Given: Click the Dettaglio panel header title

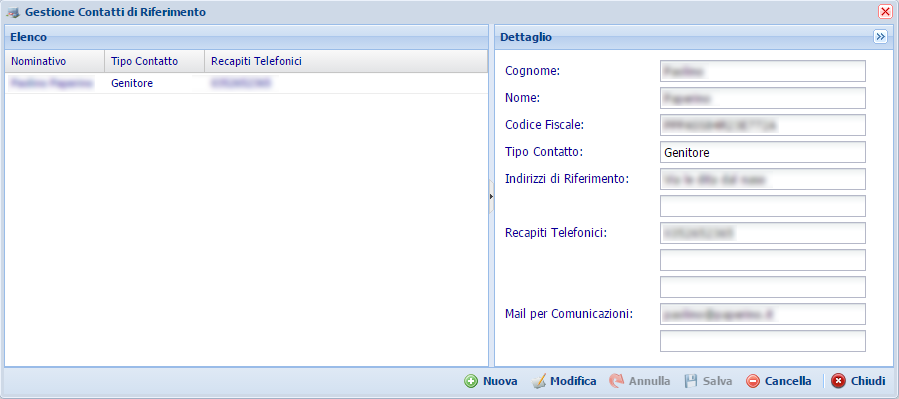Looking at the screenshot, I should click(x=526, y=37).
